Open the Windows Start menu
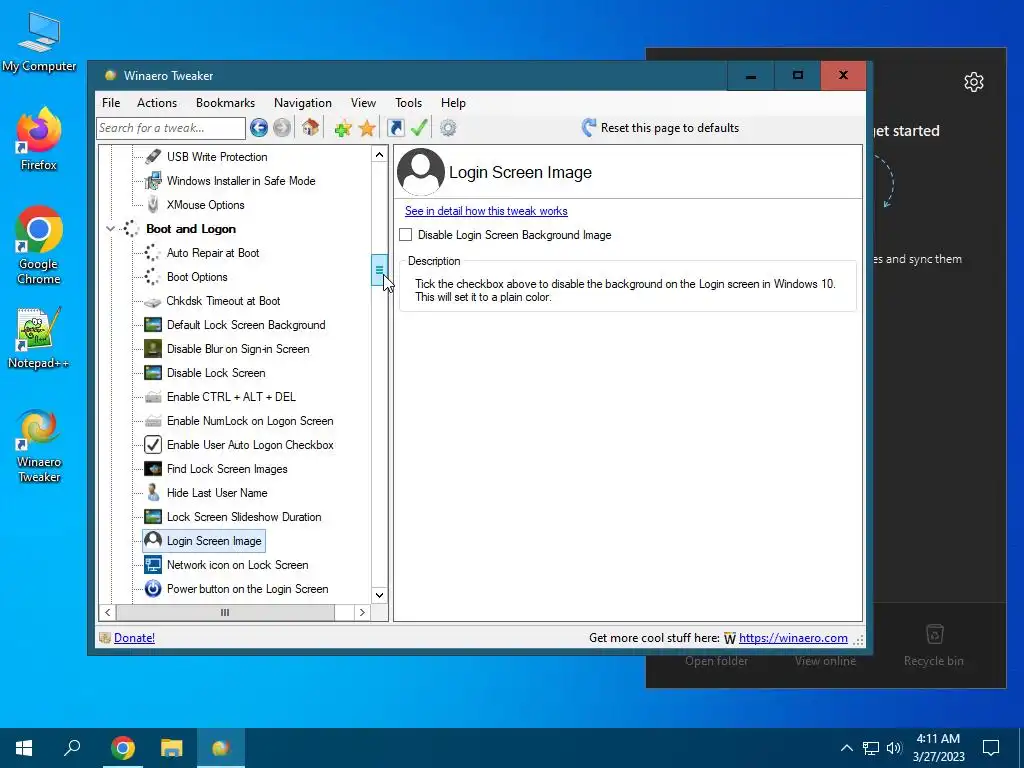This screenshot has width=1024, height=768. 24,748
